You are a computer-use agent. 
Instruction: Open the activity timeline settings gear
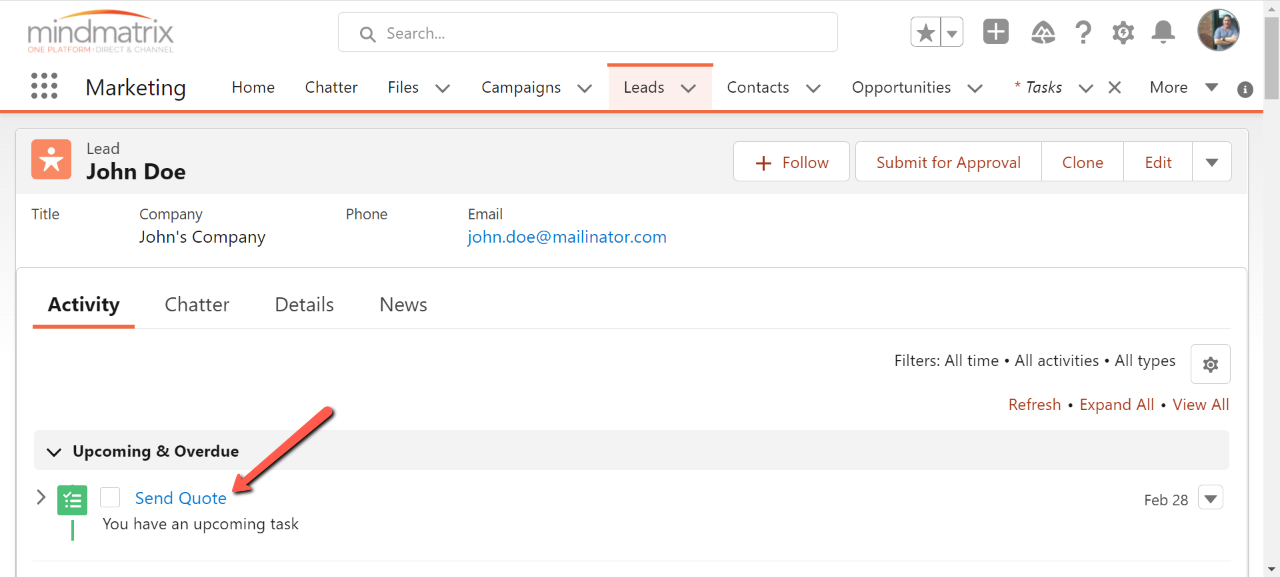1210,365
